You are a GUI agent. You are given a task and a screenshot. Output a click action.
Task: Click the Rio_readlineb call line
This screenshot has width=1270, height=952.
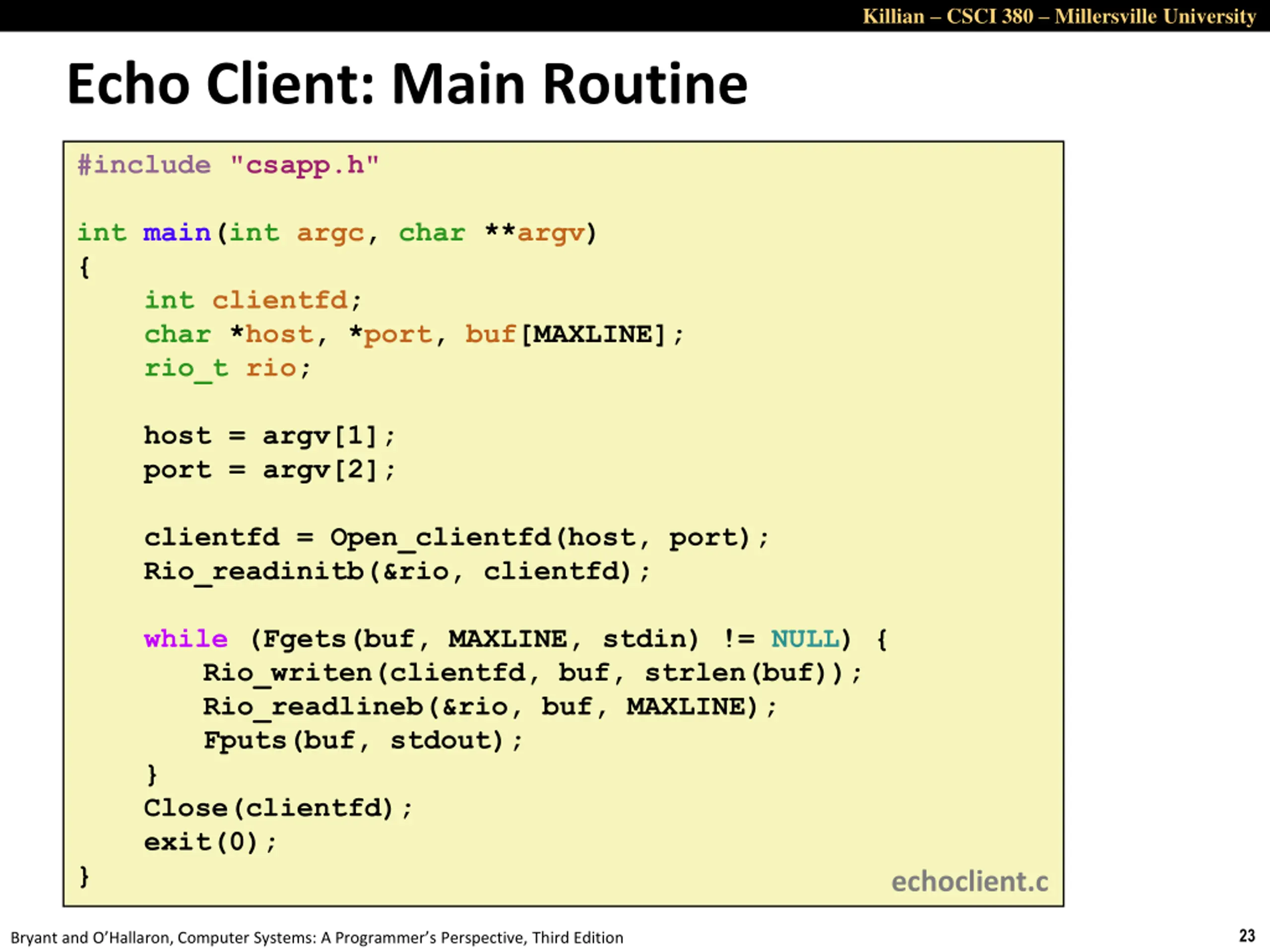[x=490, y=707]
